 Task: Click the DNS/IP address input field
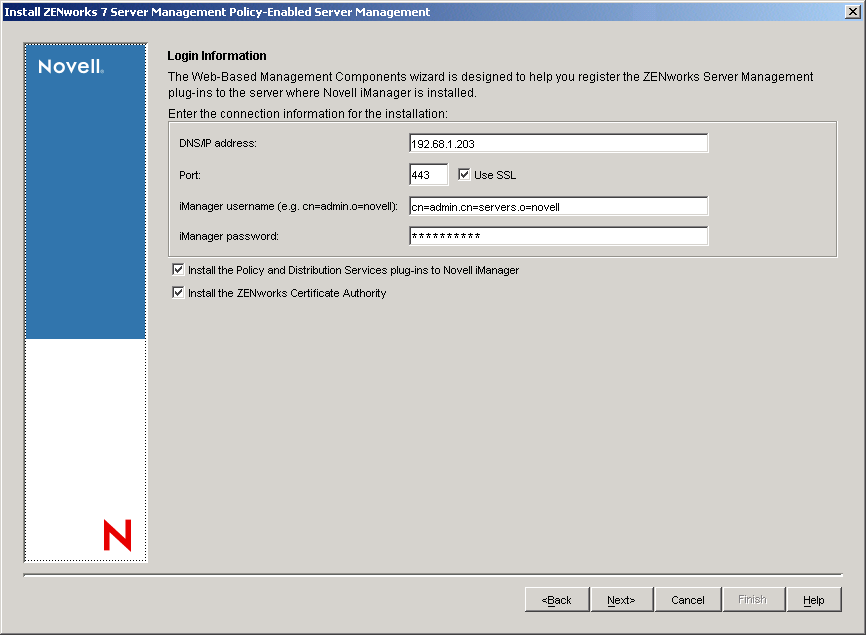pyautogui.click(x=558, y=142)
